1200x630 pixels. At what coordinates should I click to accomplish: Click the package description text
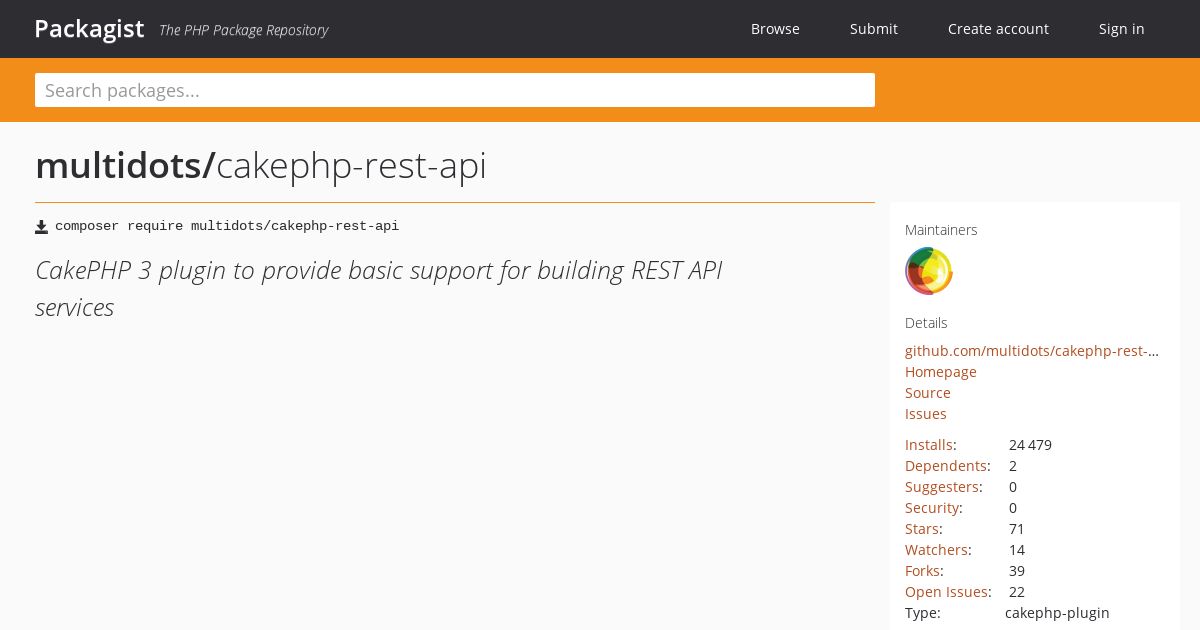379,289
